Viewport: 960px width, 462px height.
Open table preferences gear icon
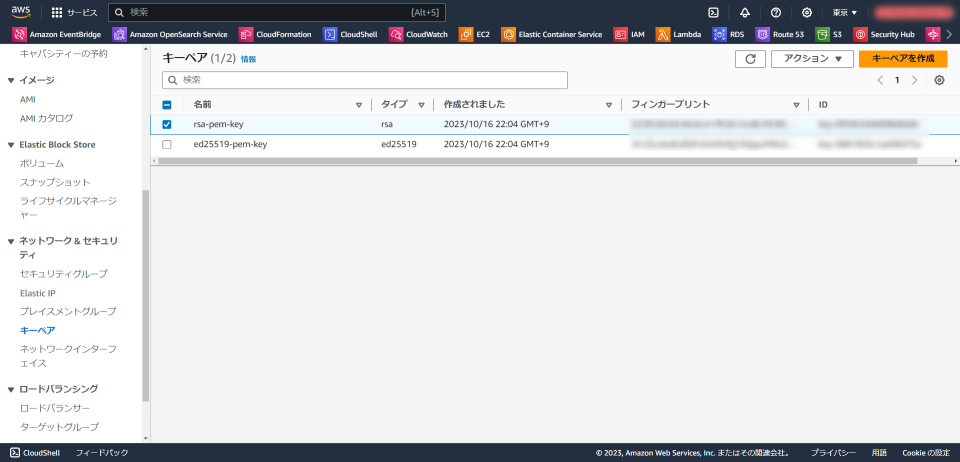tap(939, 80)
